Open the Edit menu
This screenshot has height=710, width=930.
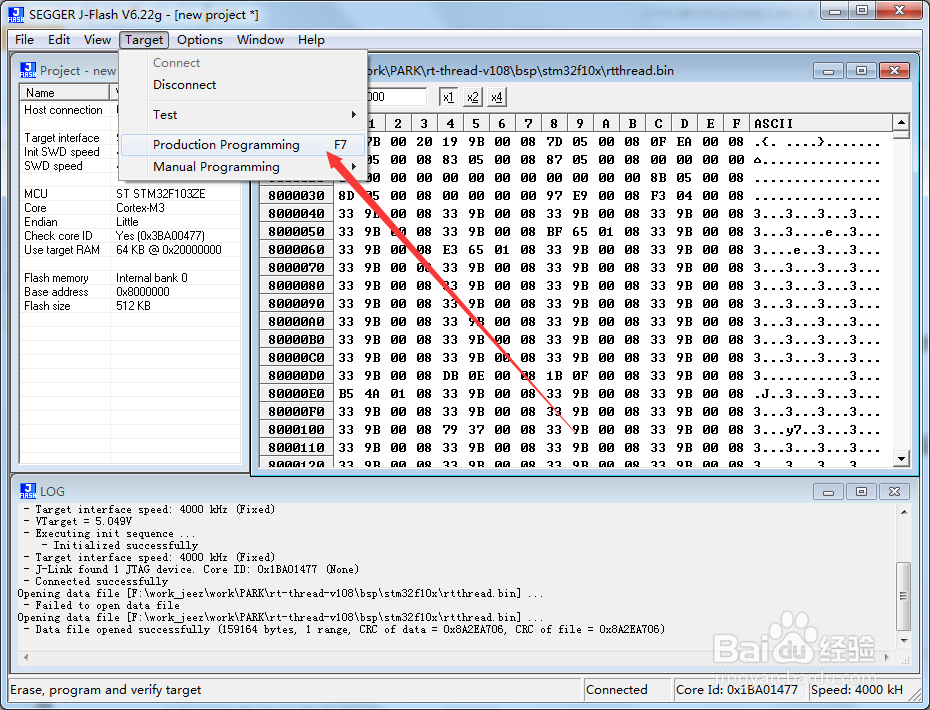[59, 40]
